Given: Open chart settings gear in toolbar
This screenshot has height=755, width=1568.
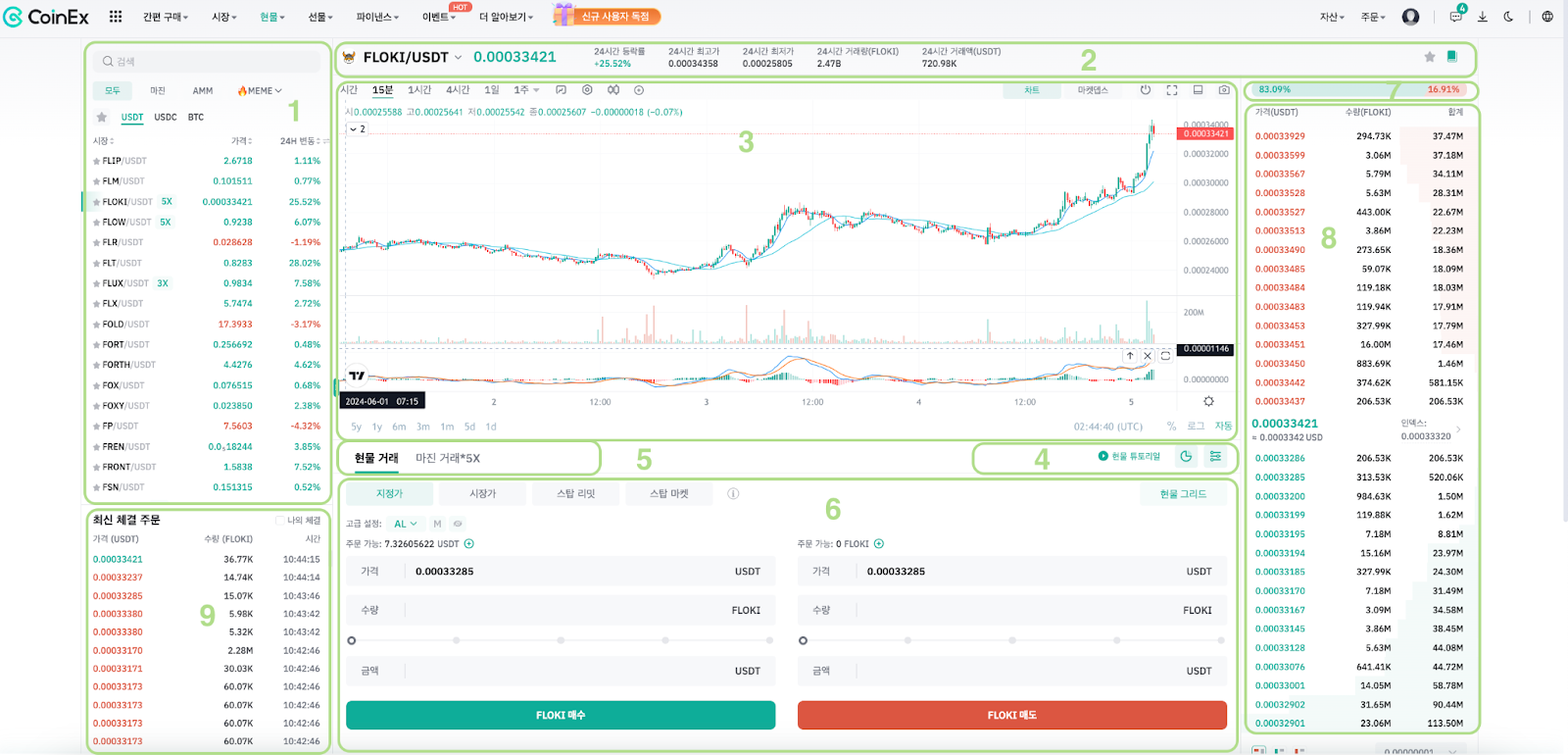Looking at the screenshot, I should coord(587,90).
